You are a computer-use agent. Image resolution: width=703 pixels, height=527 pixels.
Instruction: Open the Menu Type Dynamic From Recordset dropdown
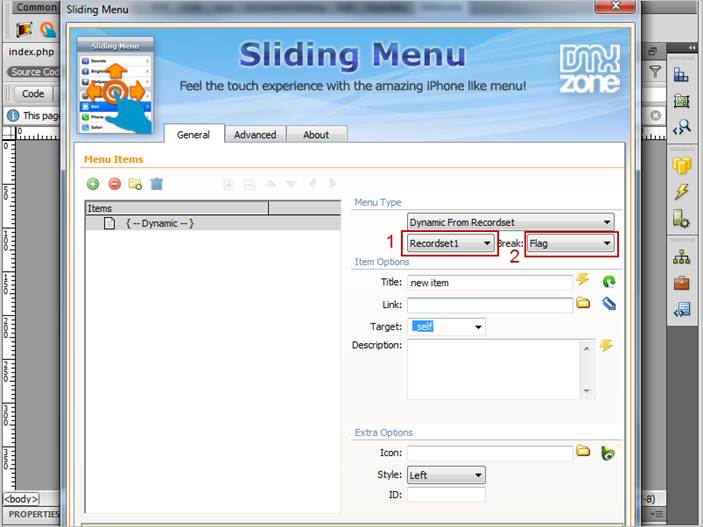pyautogui.click(x=510, y=222)
